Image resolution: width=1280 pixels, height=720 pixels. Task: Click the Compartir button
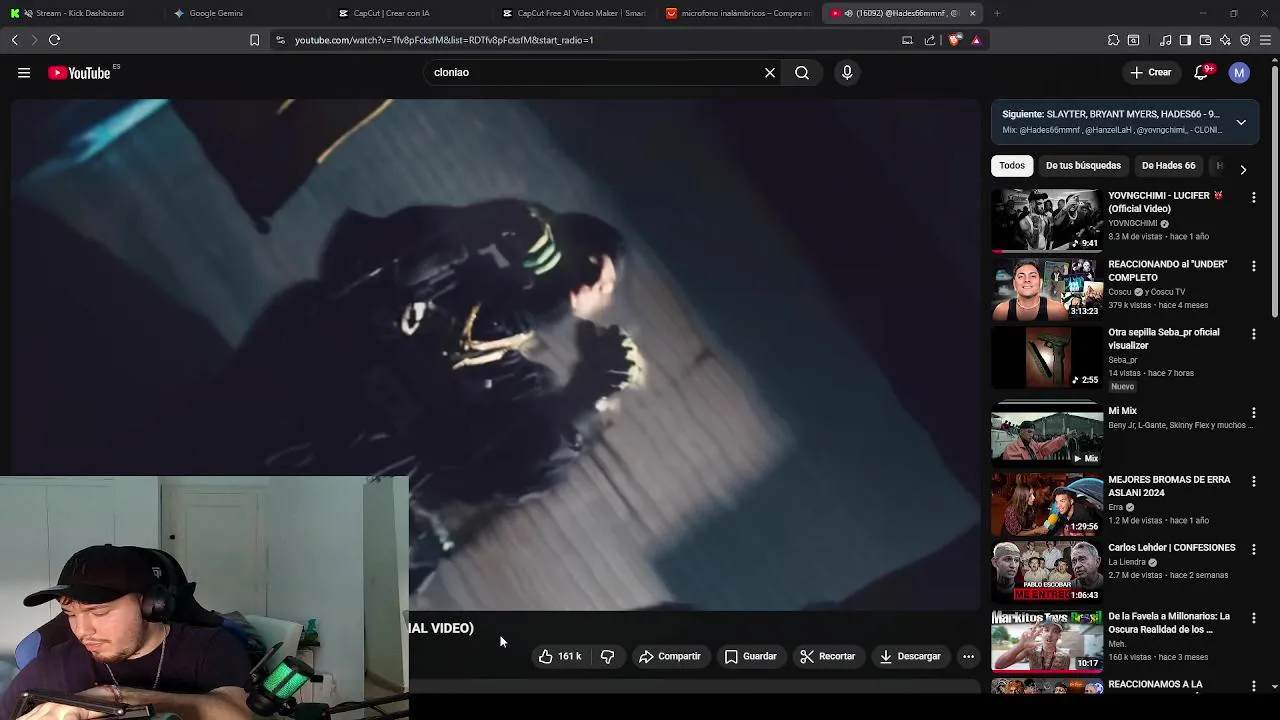point(670,657)
